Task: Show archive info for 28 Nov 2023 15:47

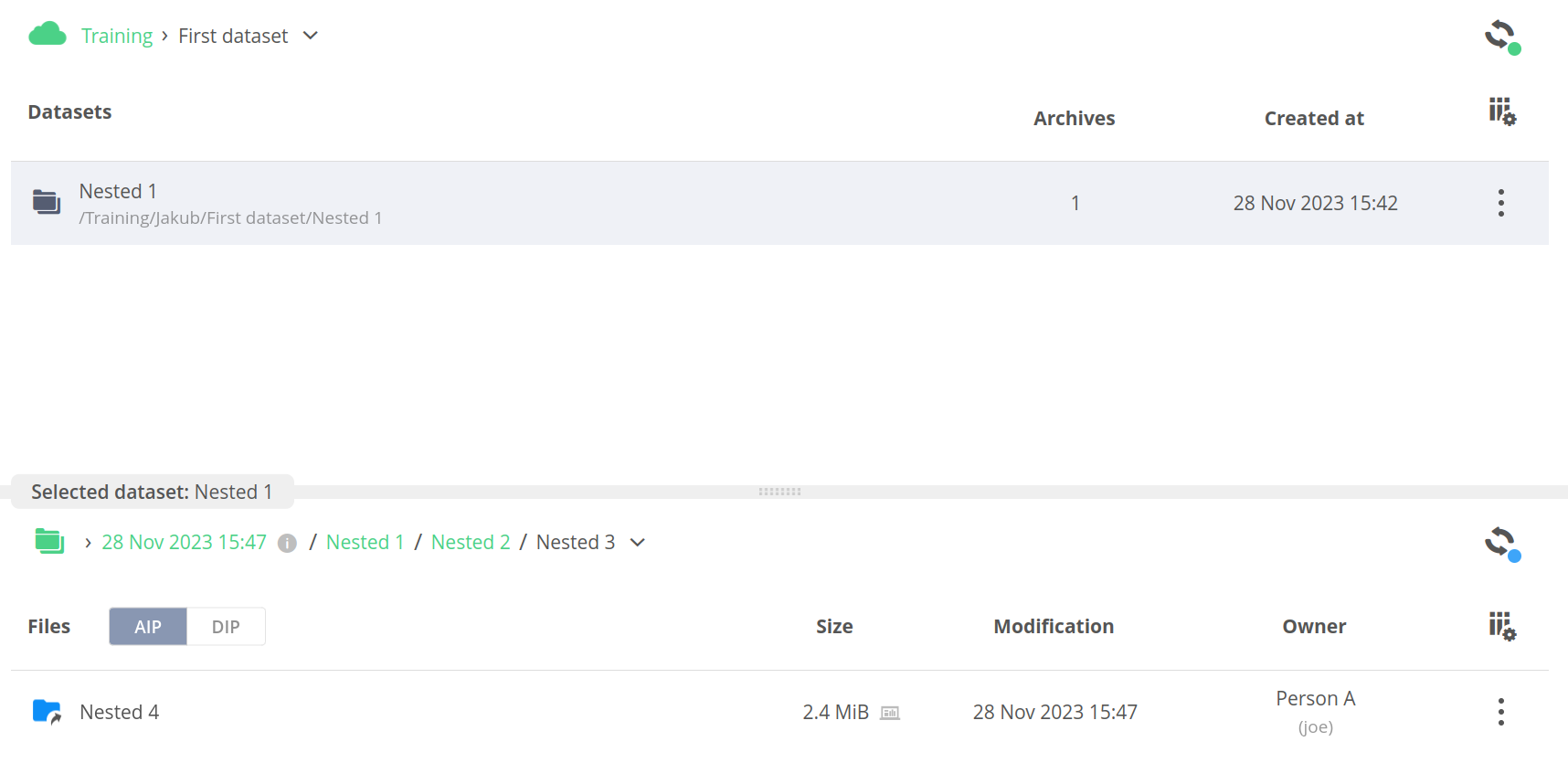Action: coord(287,544)
